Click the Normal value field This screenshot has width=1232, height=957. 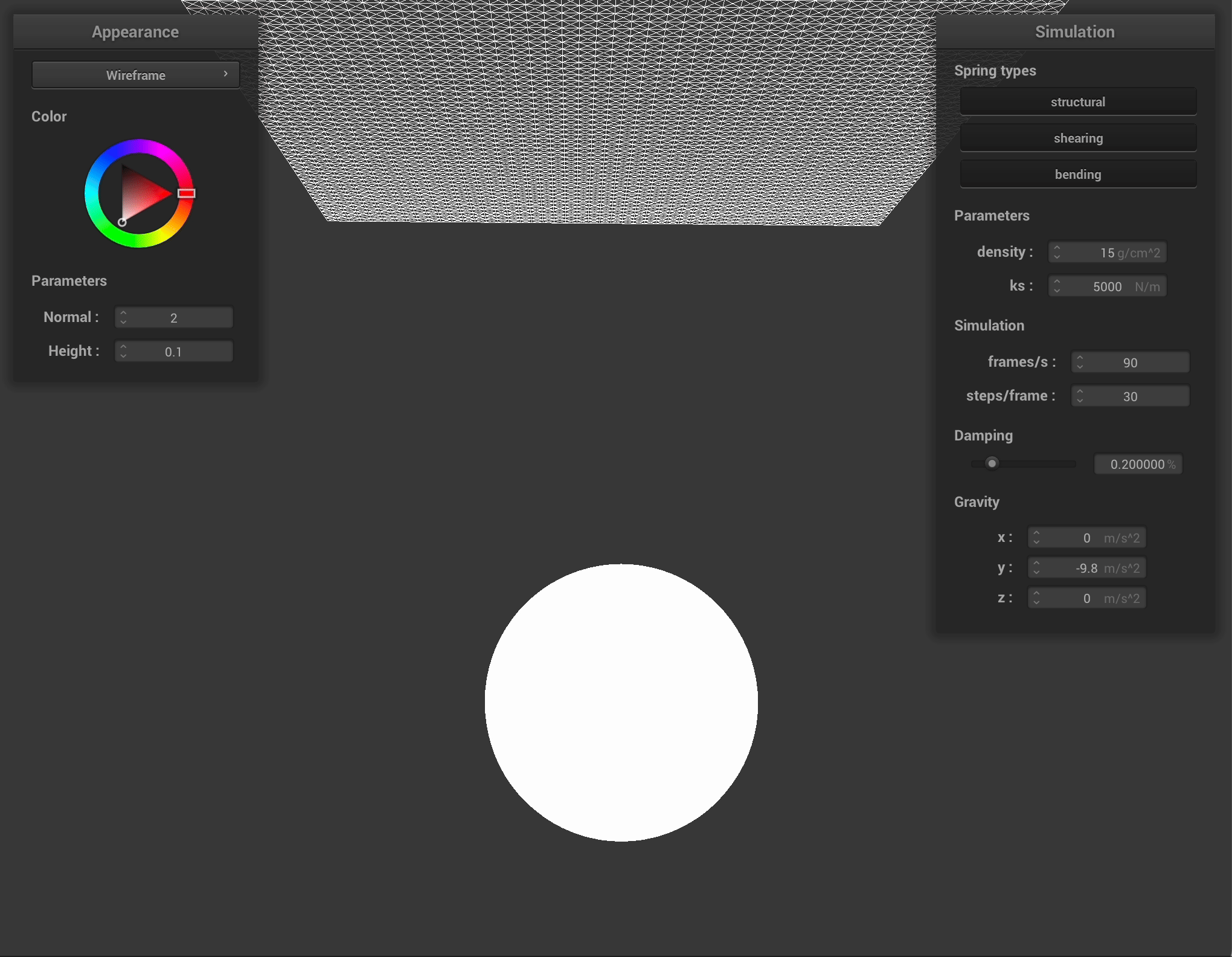[174, 317]
